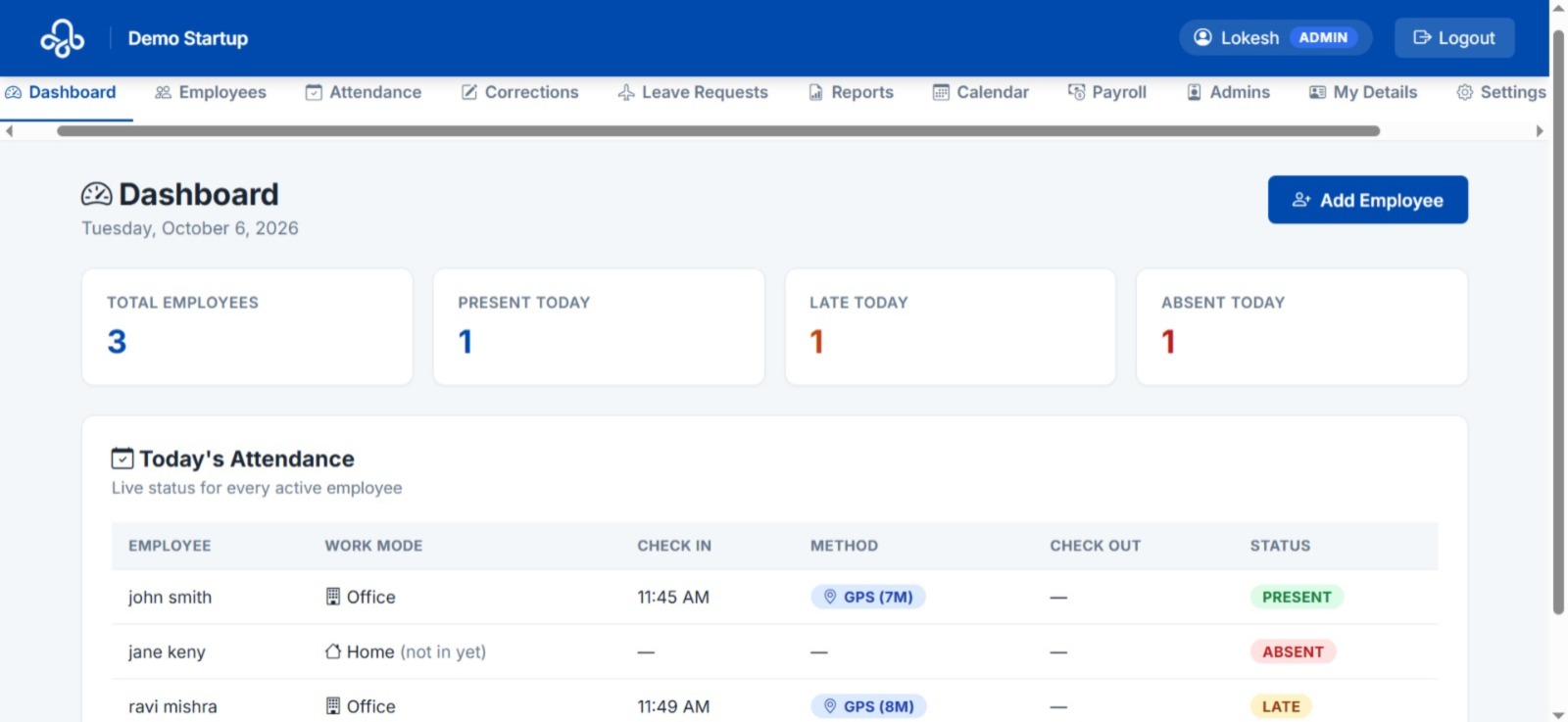Click the page scrollbar down arrow
Viewport: 1568px width, 722px height.
pos(1558,715)
